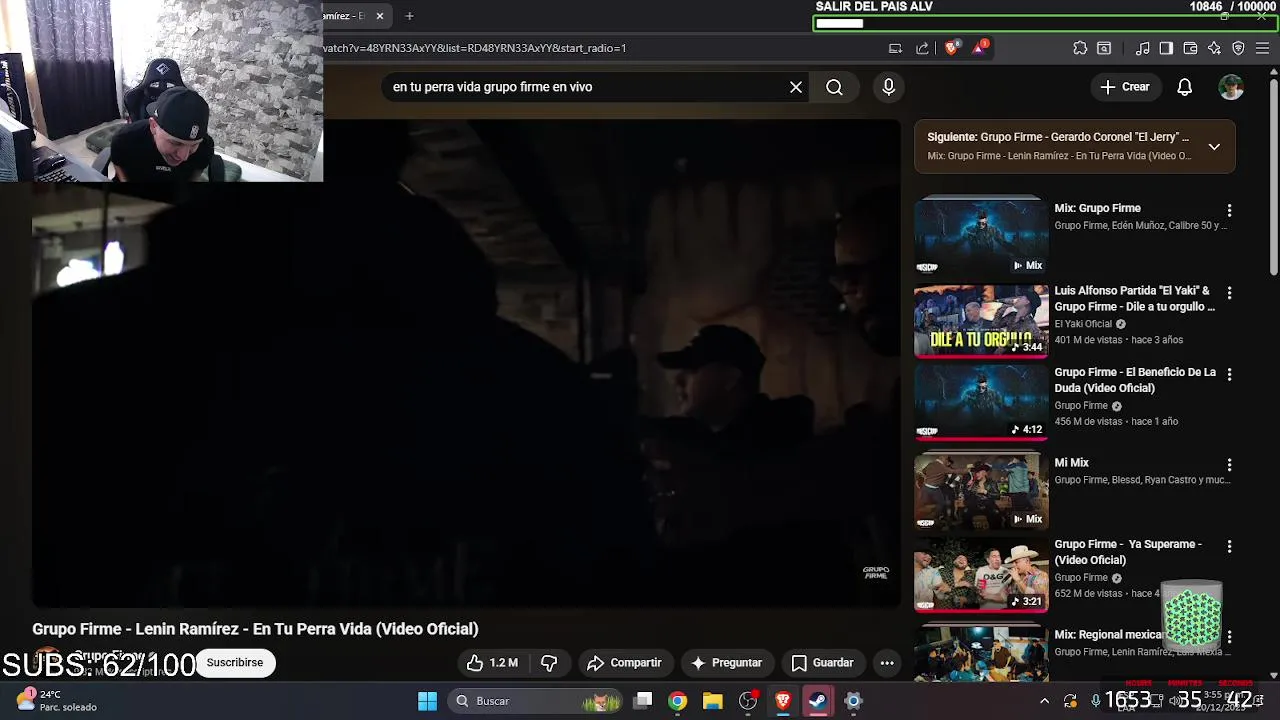Expand the Siguiente playlist panel chevron
The height and width of the screenshot is (720, 1280).
(x=1214, y=147)
